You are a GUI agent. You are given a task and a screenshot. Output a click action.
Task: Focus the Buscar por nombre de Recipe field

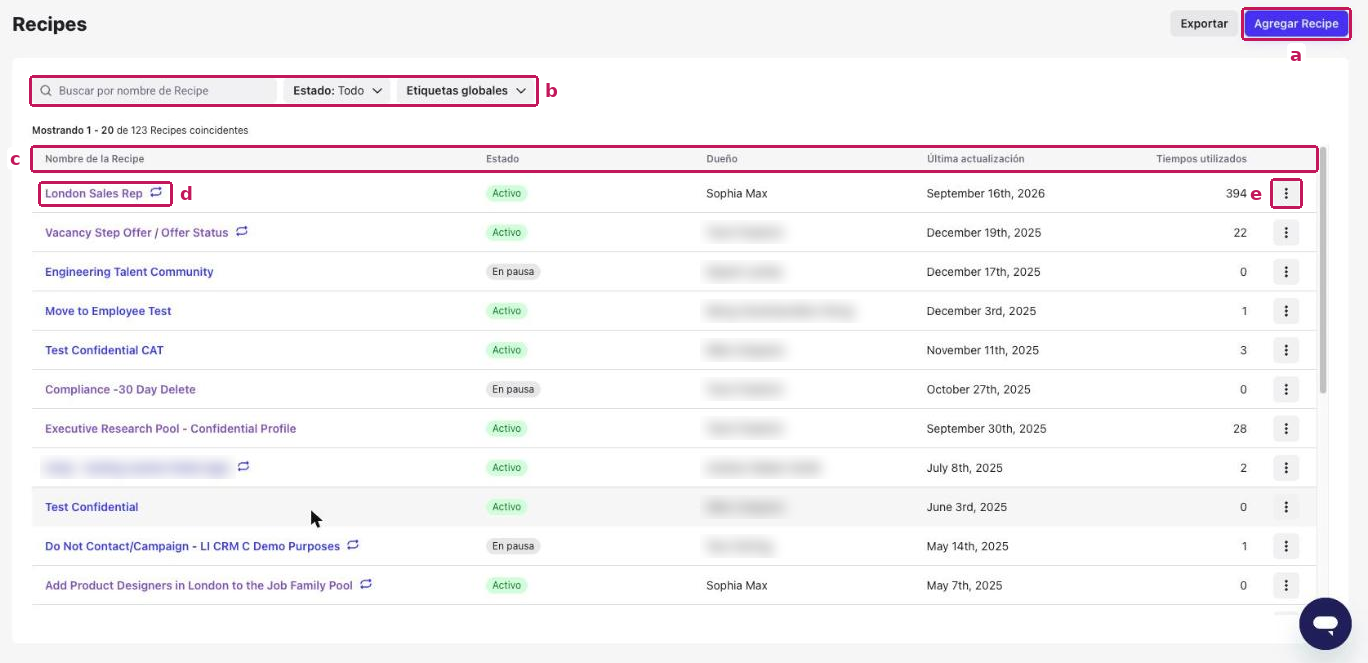(155, 91)
